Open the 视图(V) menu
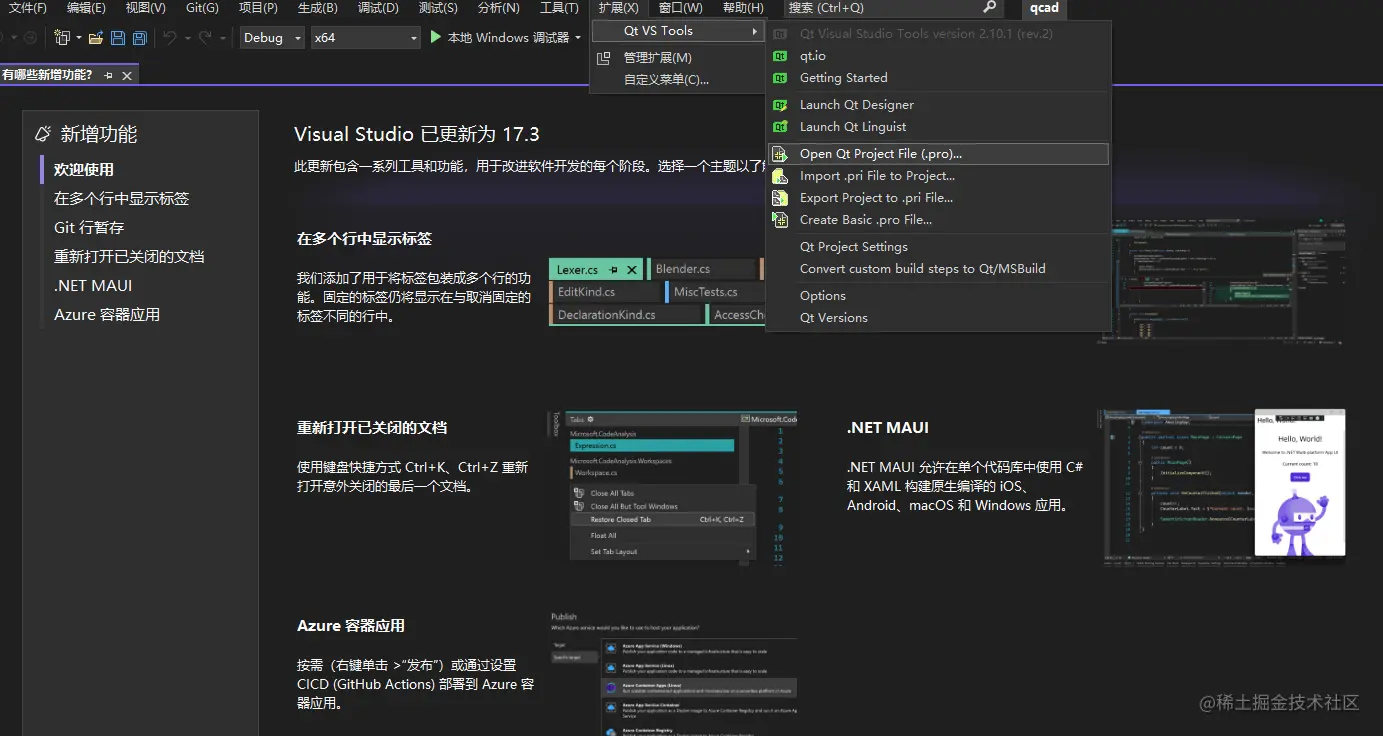The width and height of the screenshot is (1383, 736). (x=146, y=8)
